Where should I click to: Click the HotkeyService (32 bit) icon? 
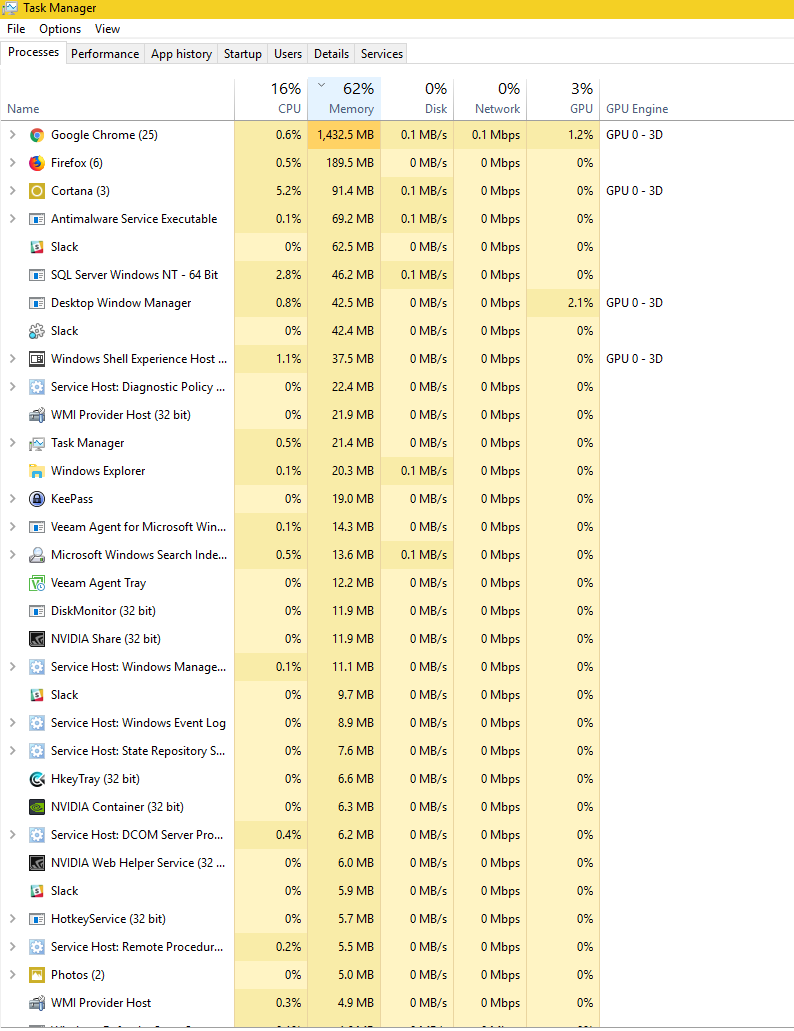point(37,919)
